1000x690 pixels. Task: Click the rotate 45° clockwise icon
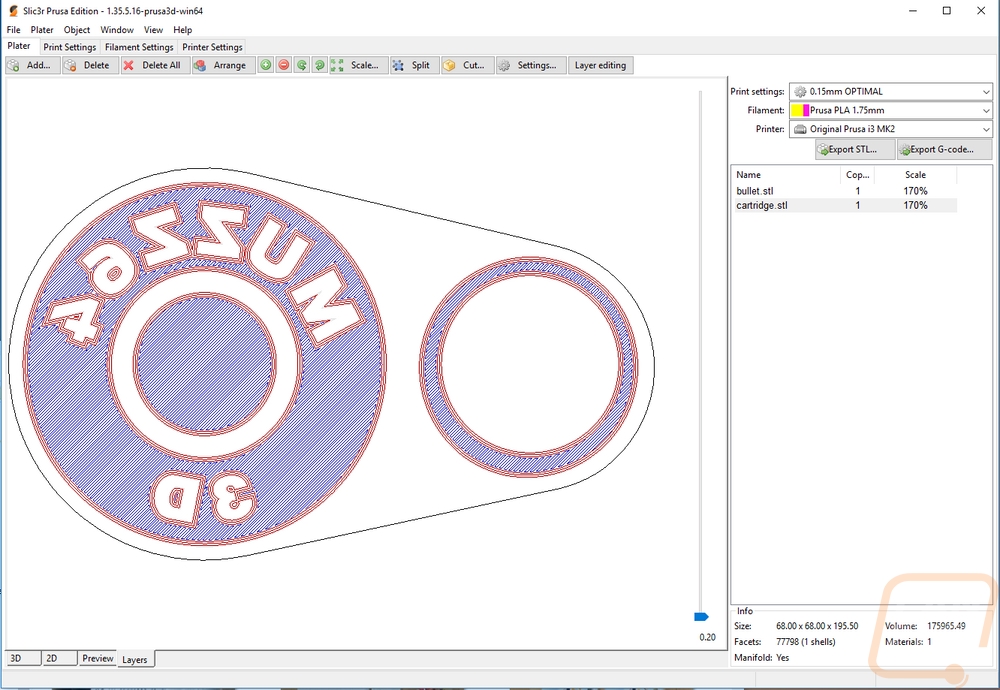tap(320, 65)
